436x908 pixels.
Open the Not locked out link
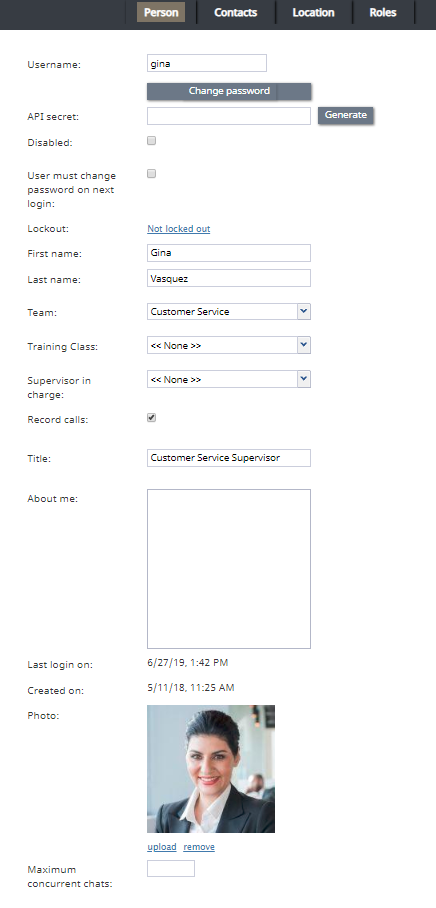[x=178, y=229]
